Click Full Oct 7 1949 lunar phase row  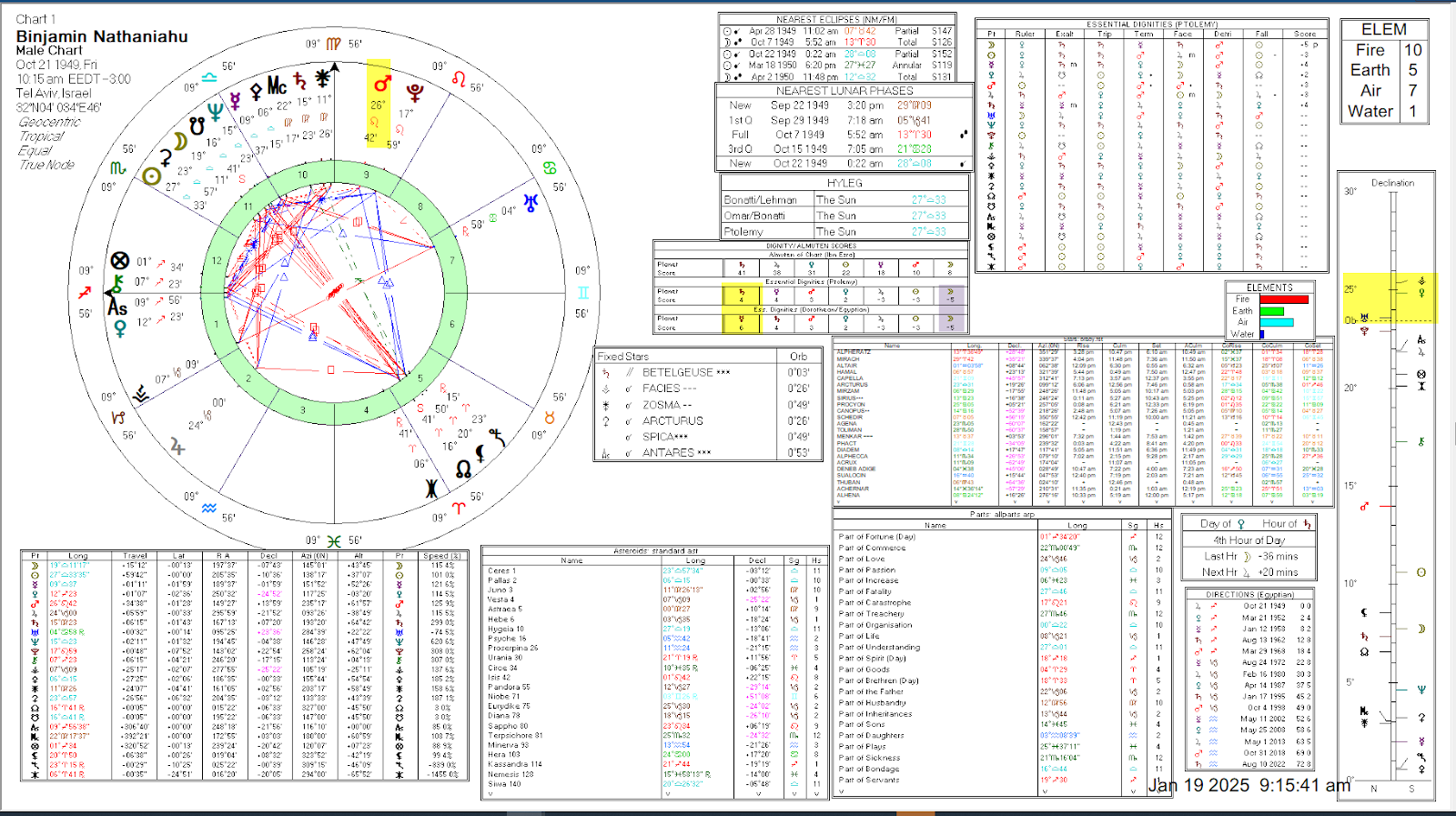click(x=844, y=134)
